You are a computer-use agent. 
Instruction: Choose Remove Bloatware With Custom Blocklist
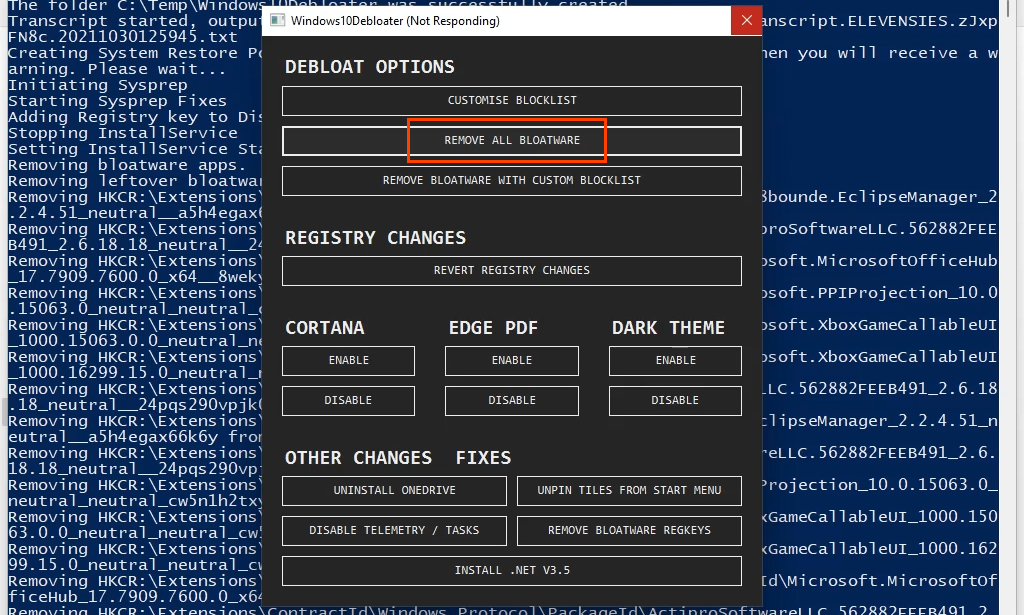[511, 180]
